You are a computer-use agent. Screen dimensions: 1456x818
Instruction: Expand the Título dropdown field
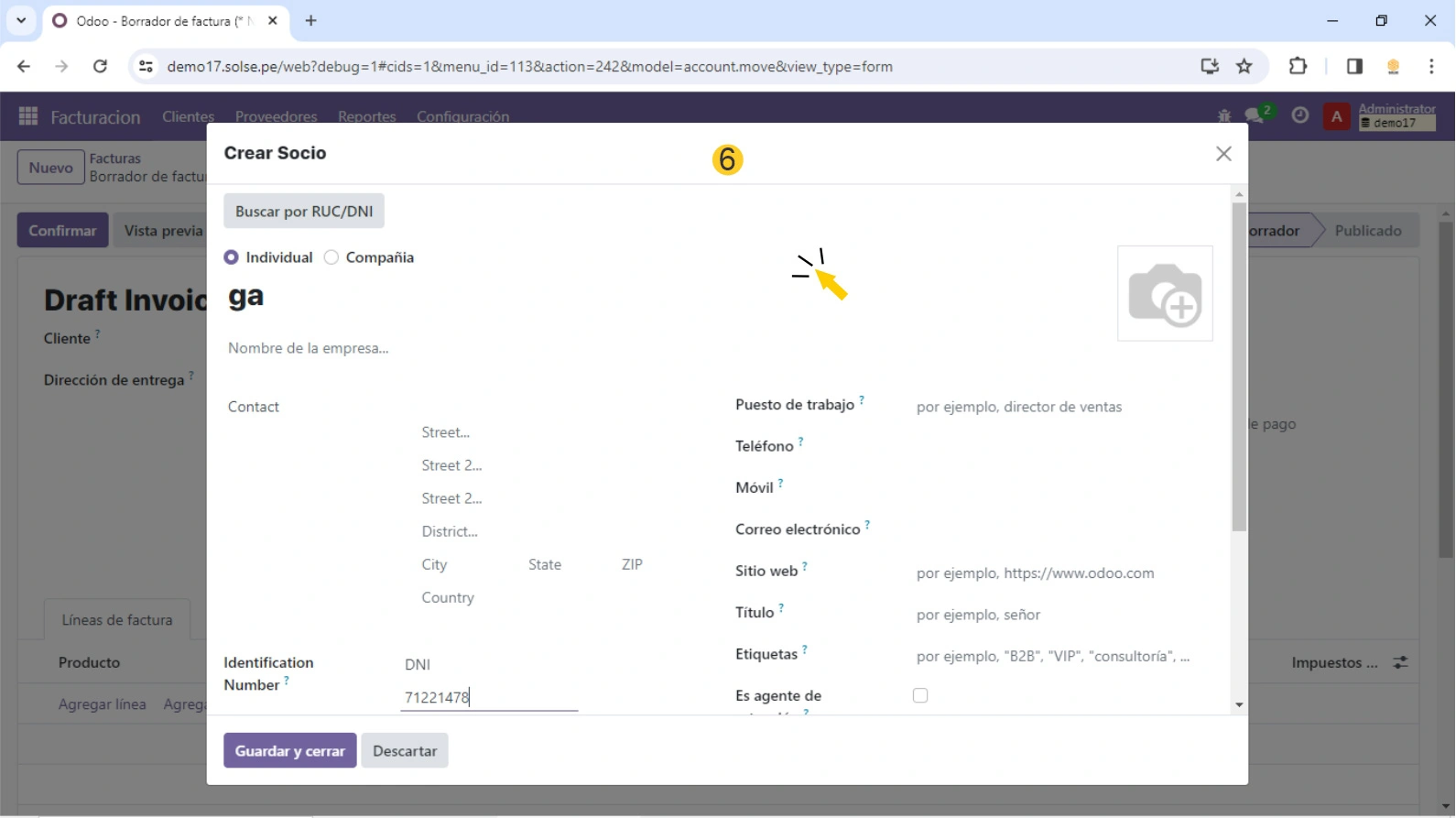click(1053, 615)
